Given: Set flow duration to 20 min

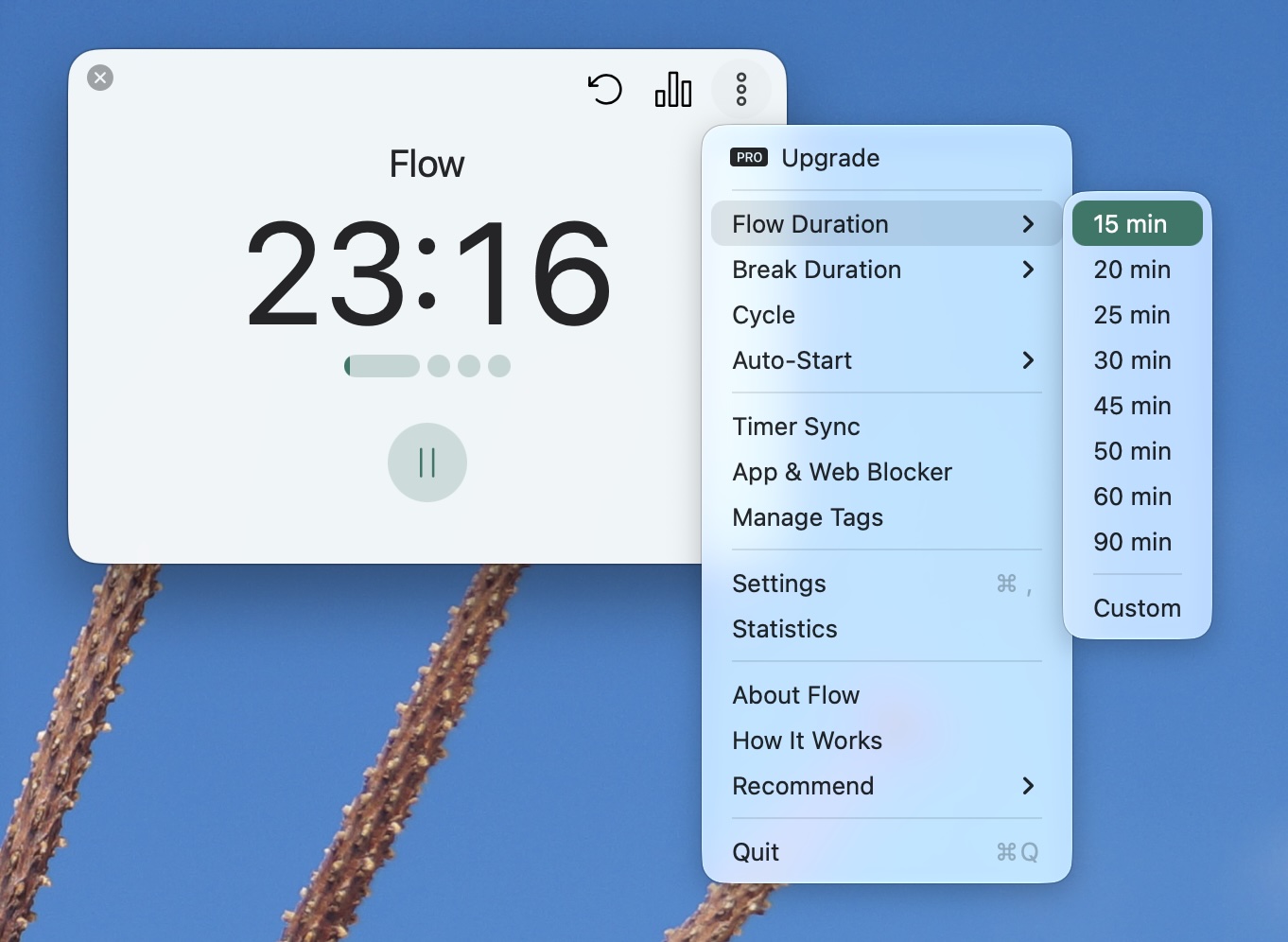Looking at the screenshot, I should (x=1138, y=270).
